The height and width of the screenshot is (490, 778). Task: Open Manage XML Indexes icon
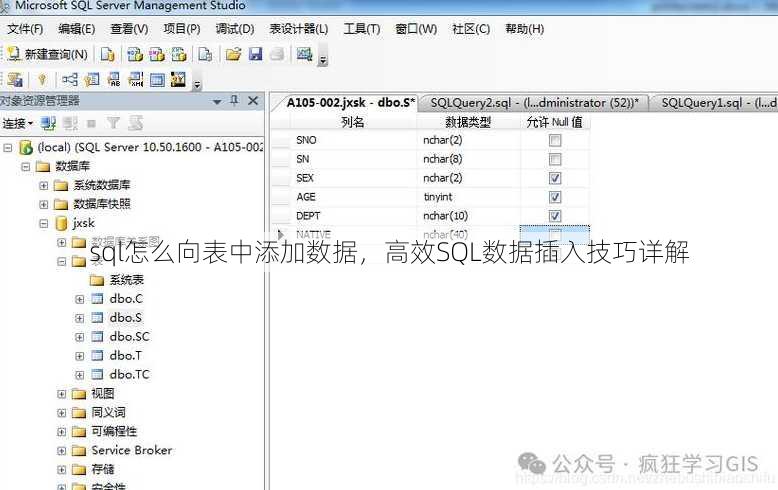[x=135, y=79]
